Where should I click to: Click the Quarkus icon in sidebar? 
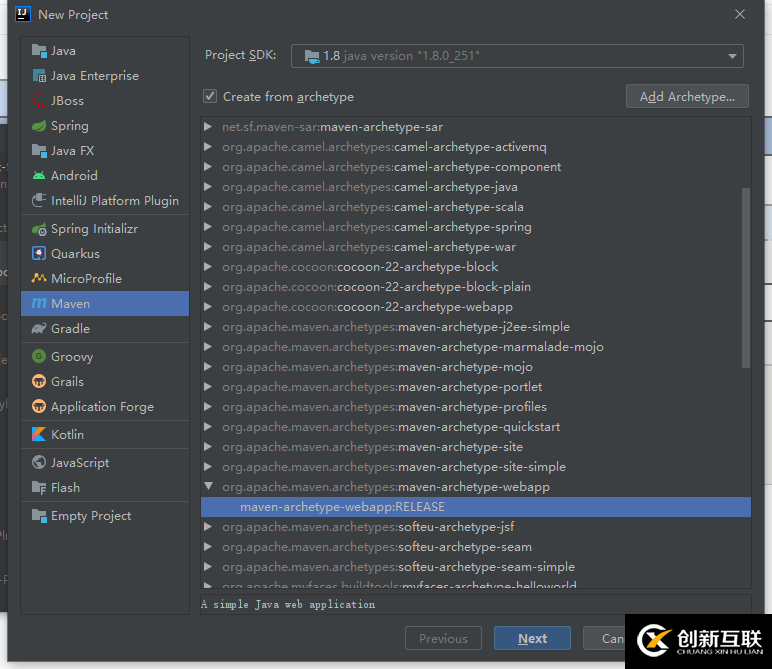pos(39,254)
